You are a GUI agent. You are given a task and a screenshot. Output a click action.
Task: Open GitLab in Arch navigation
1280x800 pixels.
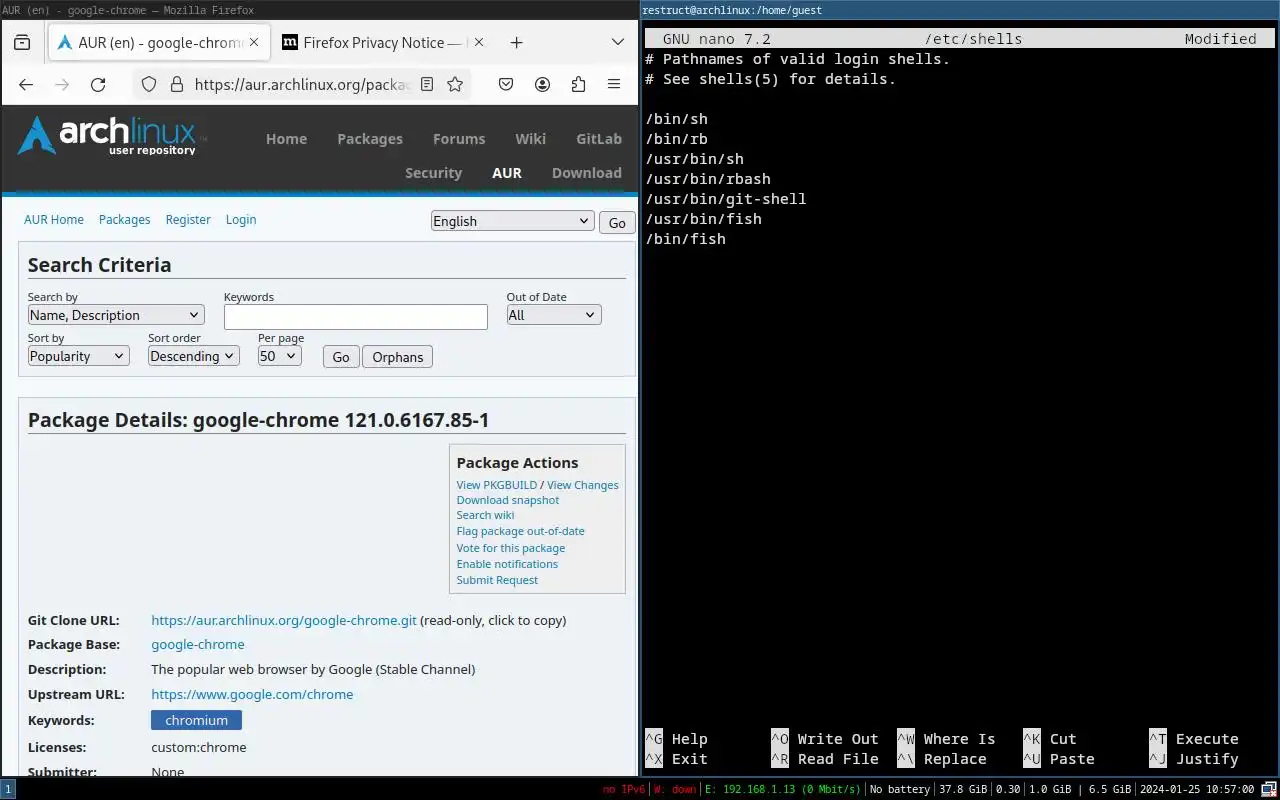point(599,139)
